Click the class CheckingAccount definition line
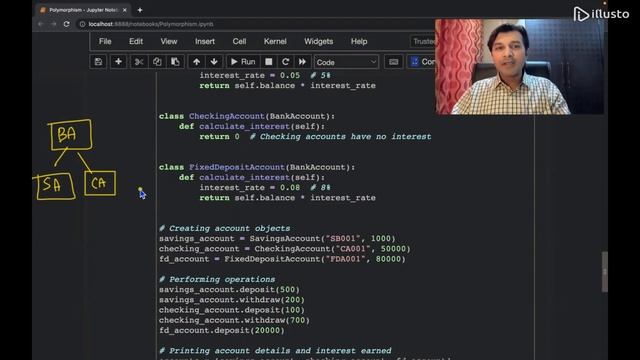The width and height of the screenshot is (640, 360). click(x=247, y=116)
